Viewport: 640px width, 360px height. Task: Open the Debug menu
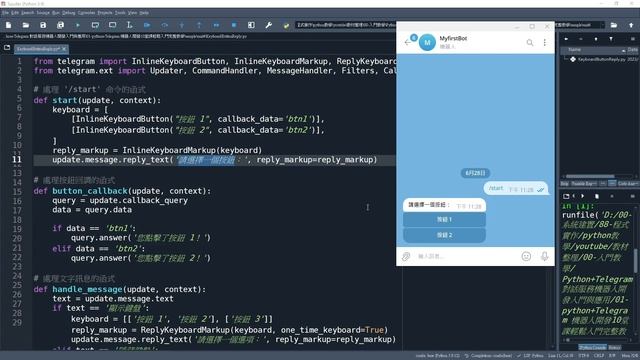pyautogui.click(x=69, y=13)
